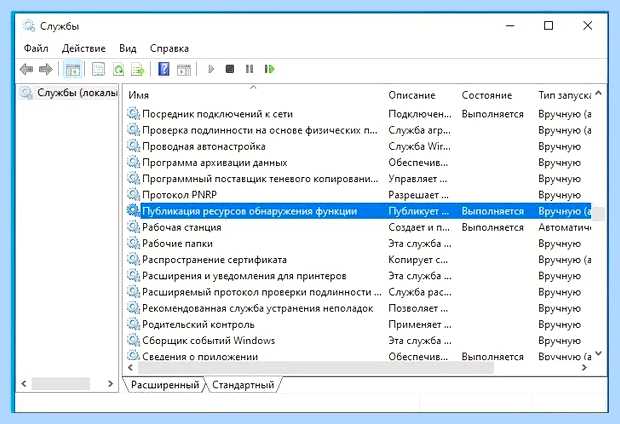
Task: Click description 'Служба Wir...' cell
Action: tap(419, 146)
